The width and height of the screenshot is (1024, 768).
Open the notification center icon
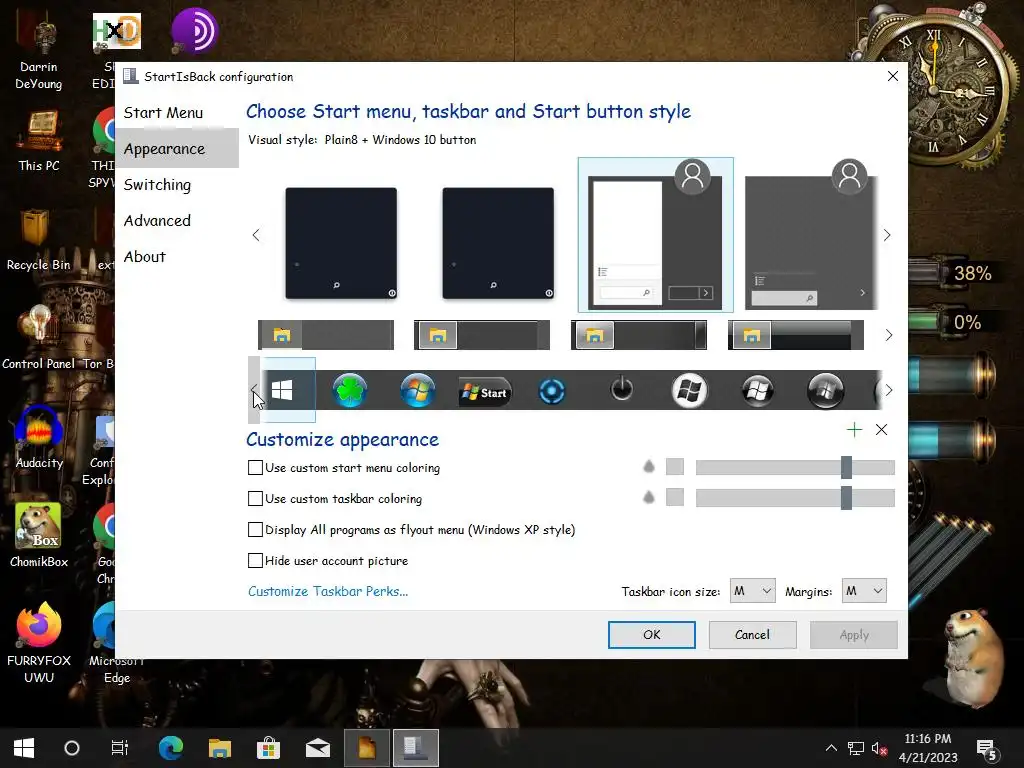[987, 749]
